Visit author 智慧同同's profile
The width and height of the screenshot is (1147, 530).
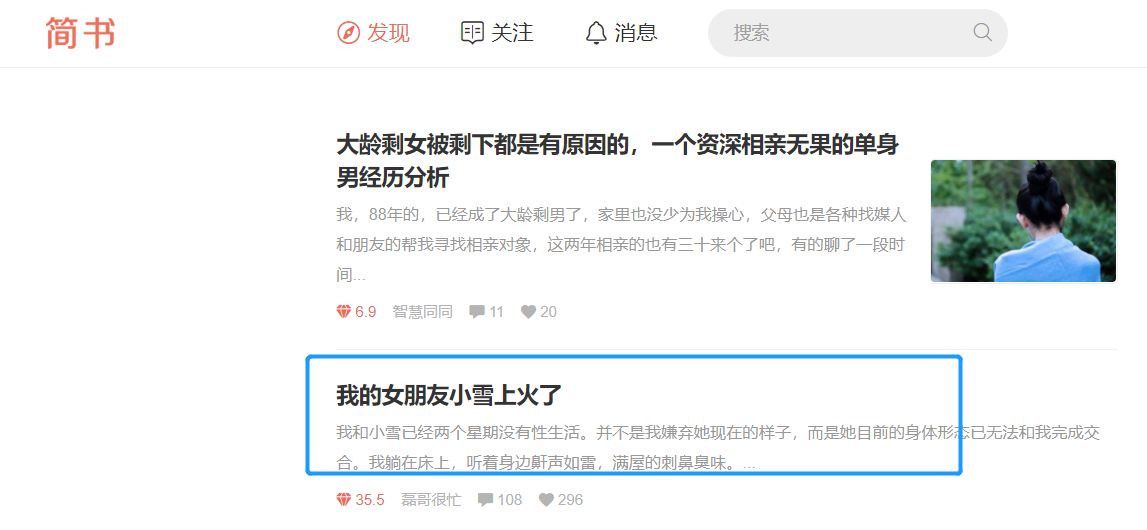(423, 312)
